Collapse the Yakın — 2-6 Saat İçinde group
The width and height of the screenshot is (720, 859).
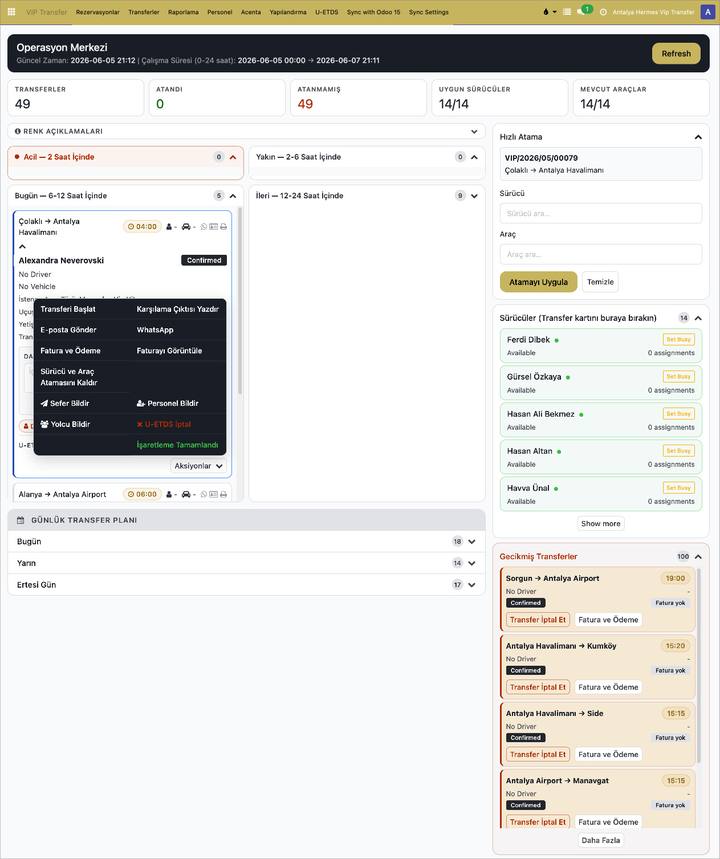click(474, 157)
